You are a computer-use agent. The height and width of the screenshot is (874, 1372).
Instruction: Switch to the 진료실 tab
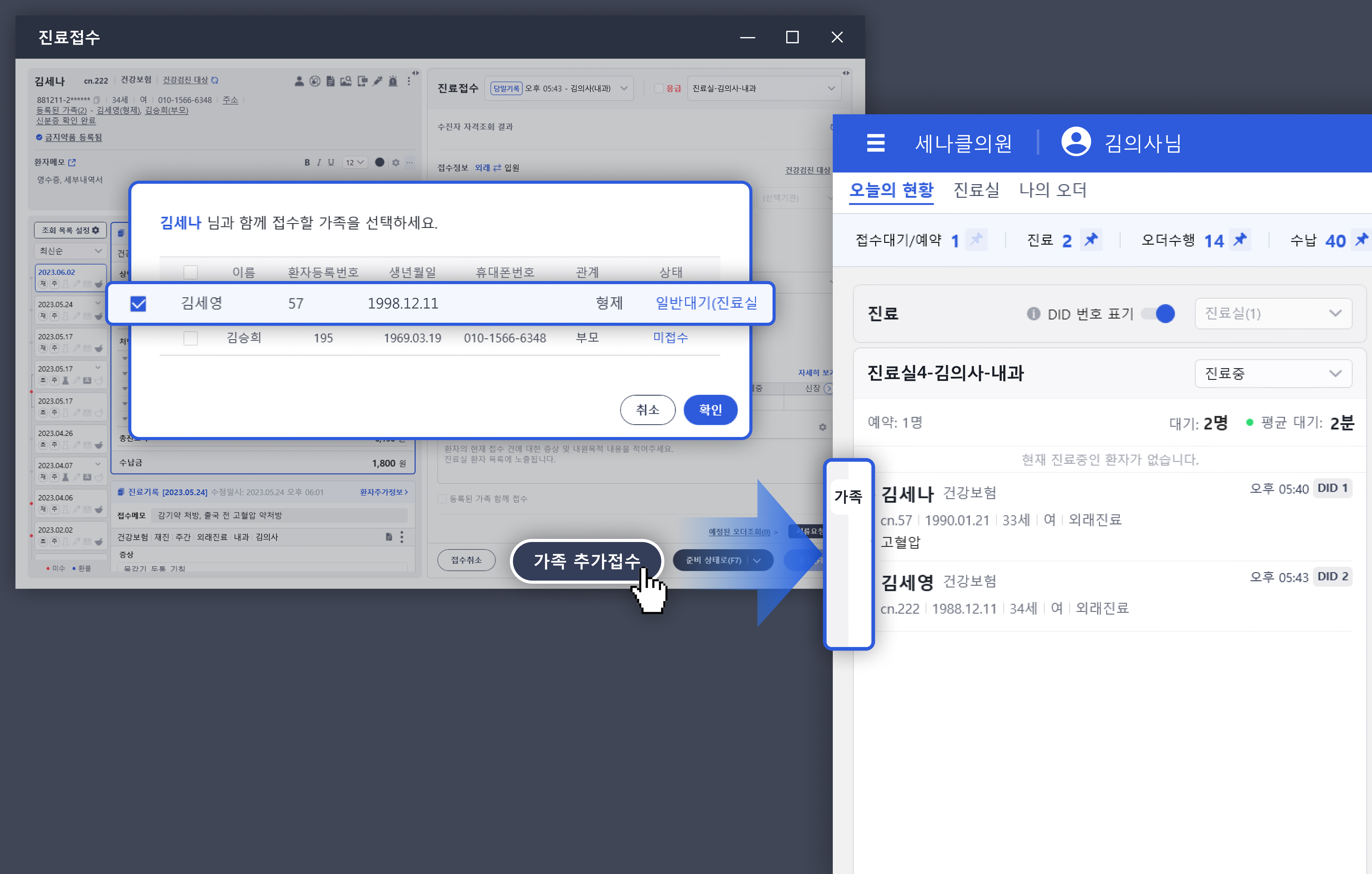[x=976, y=190]
